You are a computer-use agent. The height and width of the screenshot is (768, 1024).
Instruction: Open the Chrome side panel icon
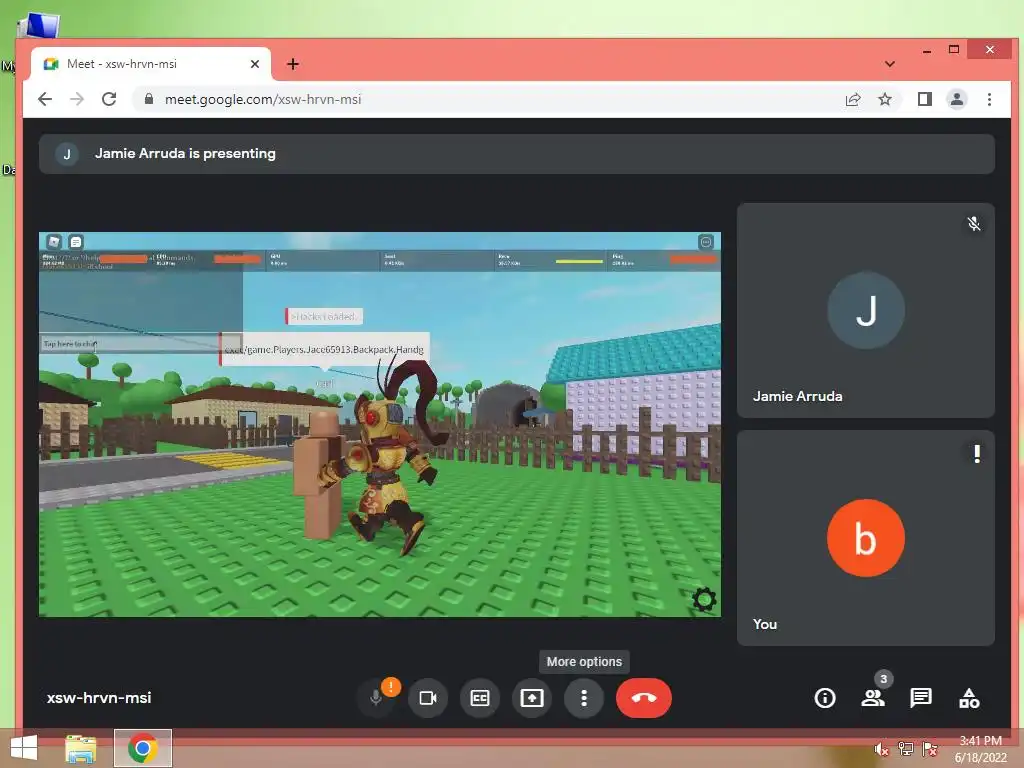coord(925,99)
